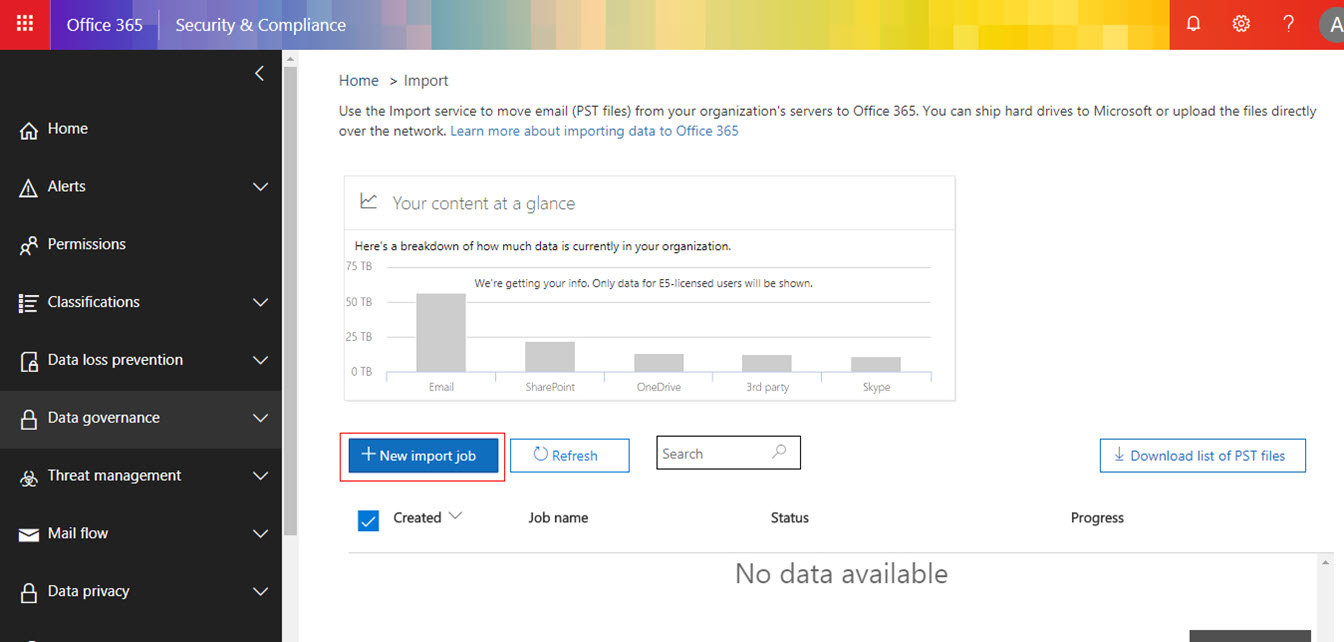Expand the Classifications chevron
The width and height of the screenshot is (1344, 642).
pos(261,302)
